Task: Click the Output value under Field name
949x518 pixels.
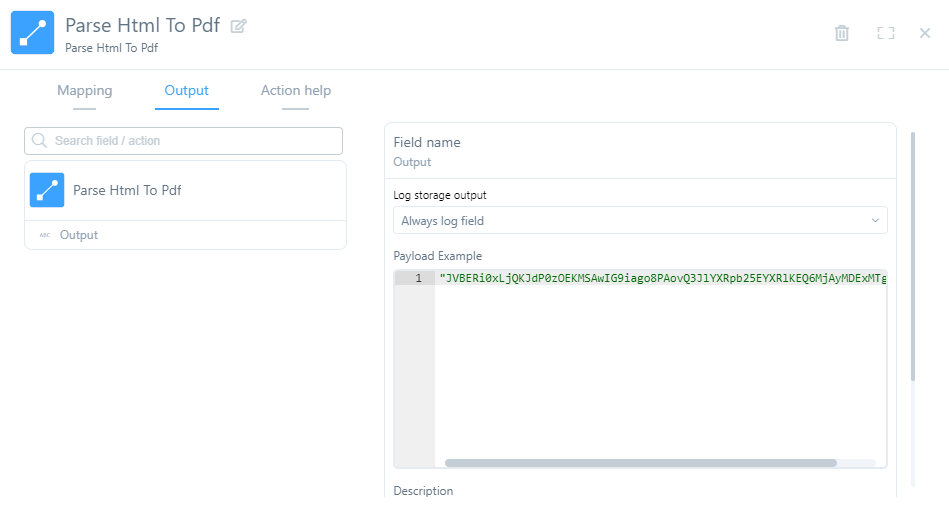Action: click(412, 162)
